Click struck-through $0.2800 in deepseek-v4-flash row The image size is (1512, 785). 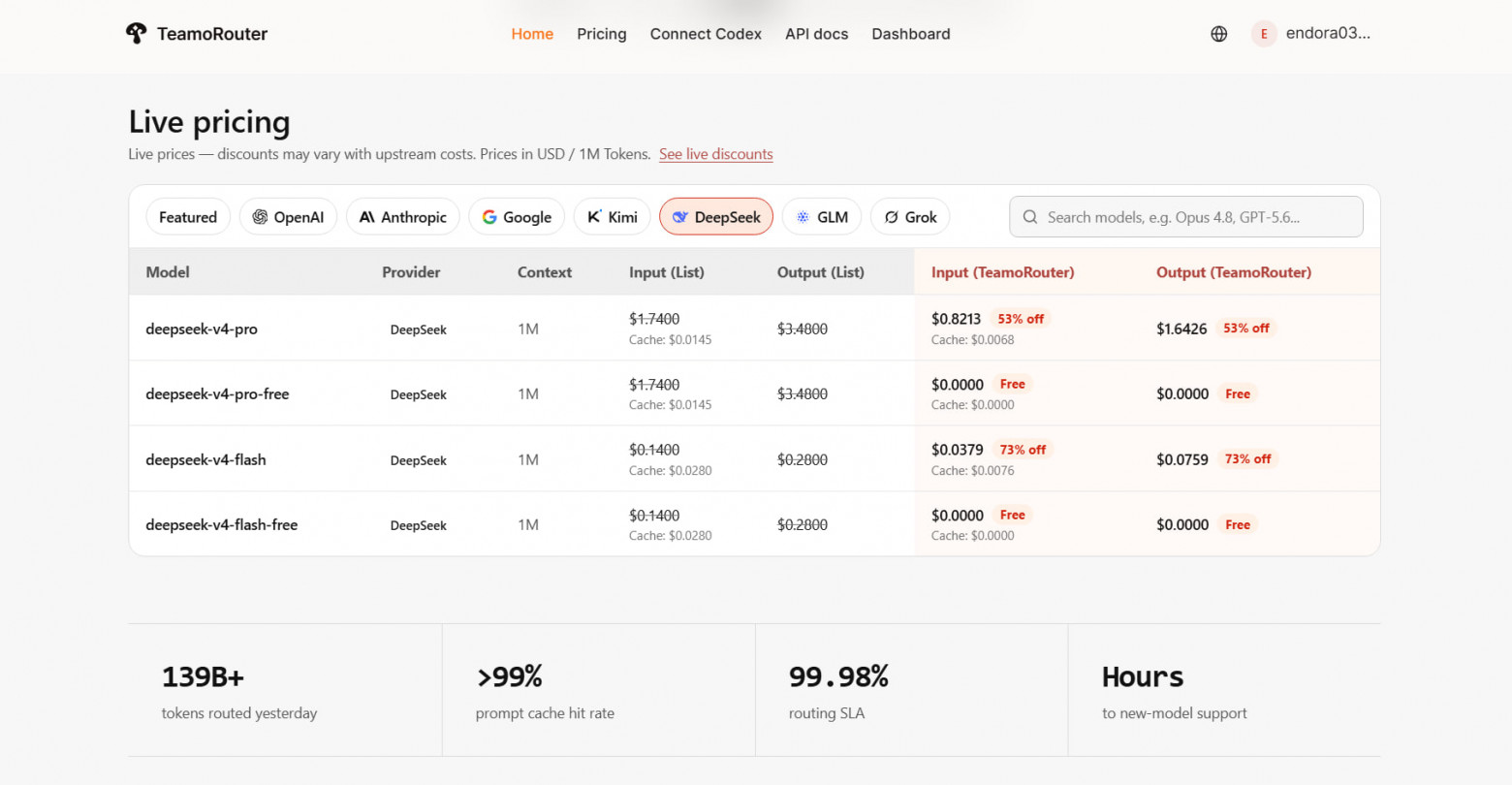[x=803, y=459]
